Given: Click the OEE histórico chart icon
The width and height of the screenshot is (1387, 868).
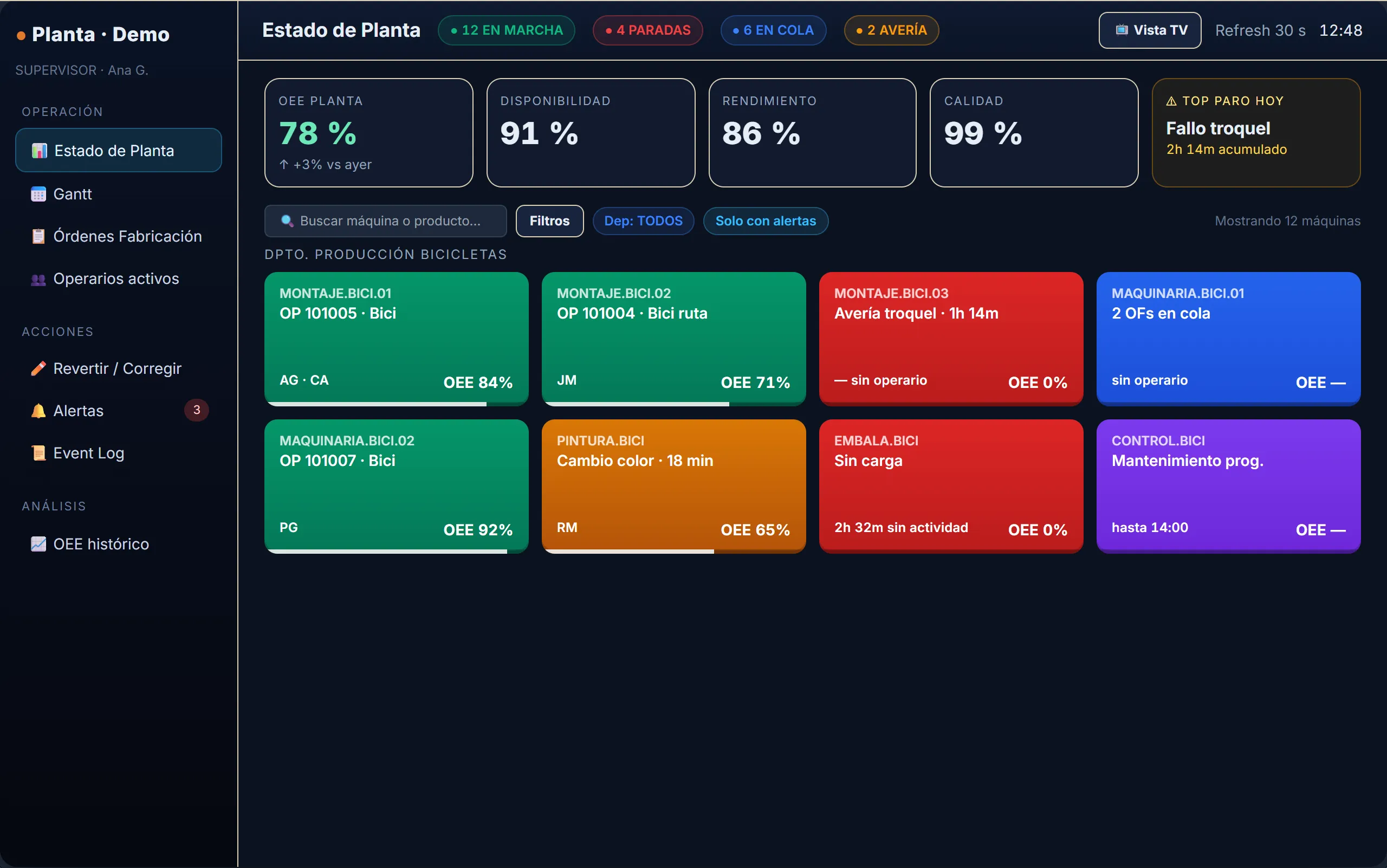Looking at the screenshot, I should (38, 544).
